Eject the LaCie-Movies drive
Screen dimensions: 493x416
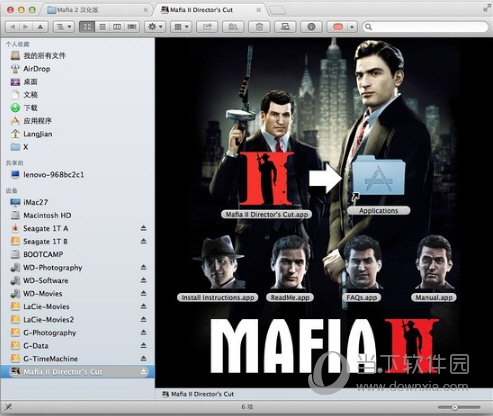pyautogui.click(x=143, y=306)
